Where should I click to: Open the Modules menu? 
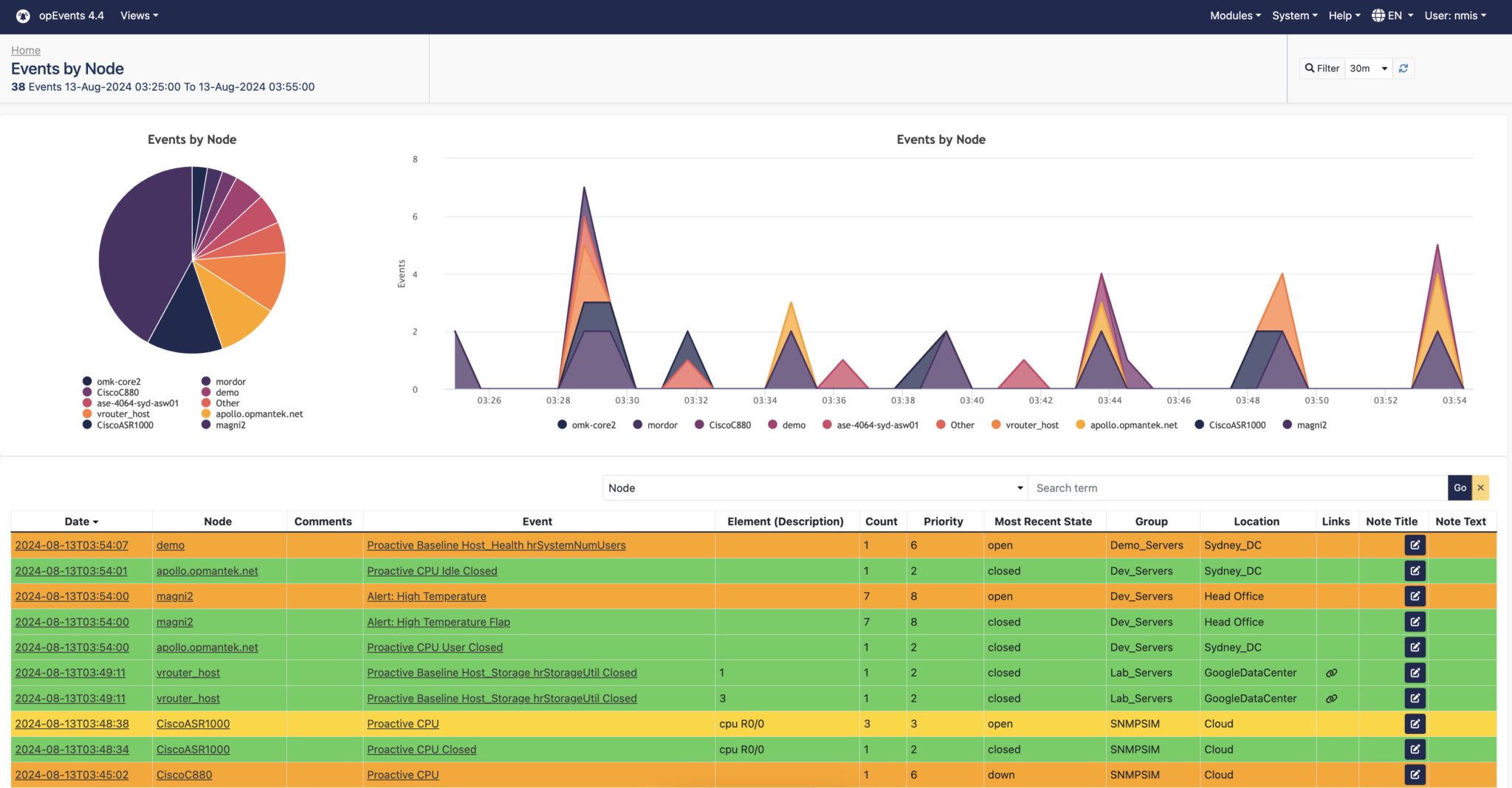(x=1235, y=16)
